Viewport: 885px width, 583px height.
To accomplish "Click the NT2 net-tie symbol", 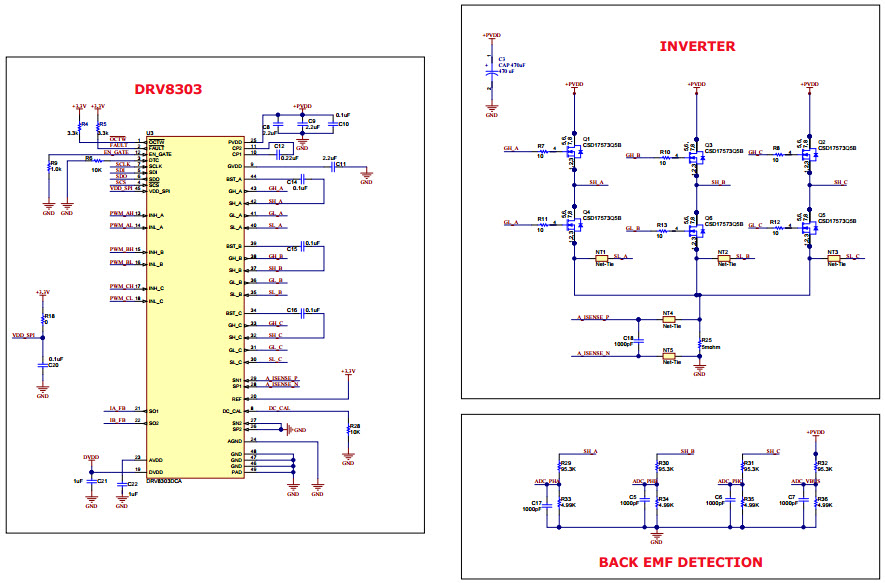I will tap(724, 258).
